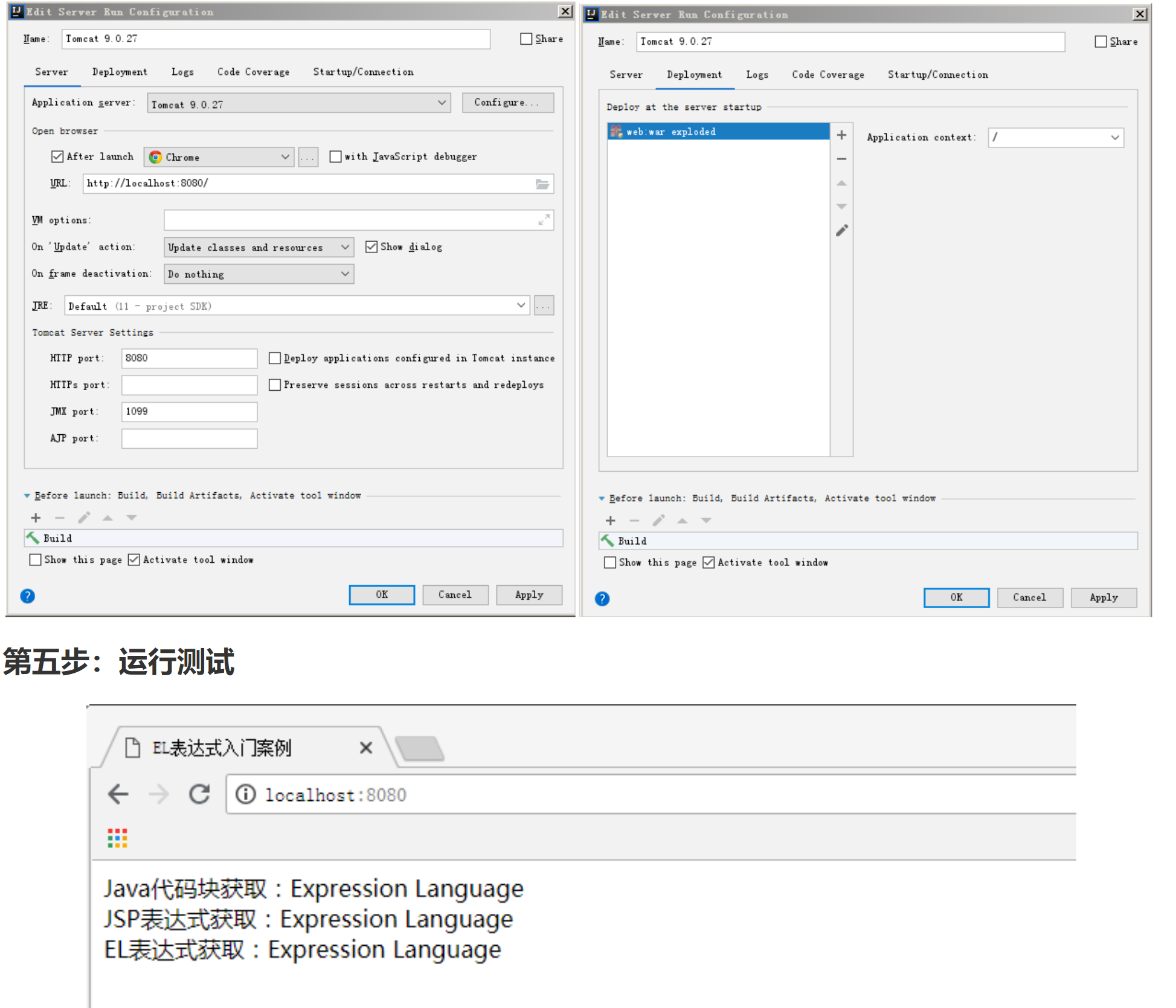
Task: Select web:war exploded artifact
Action: 718,132
